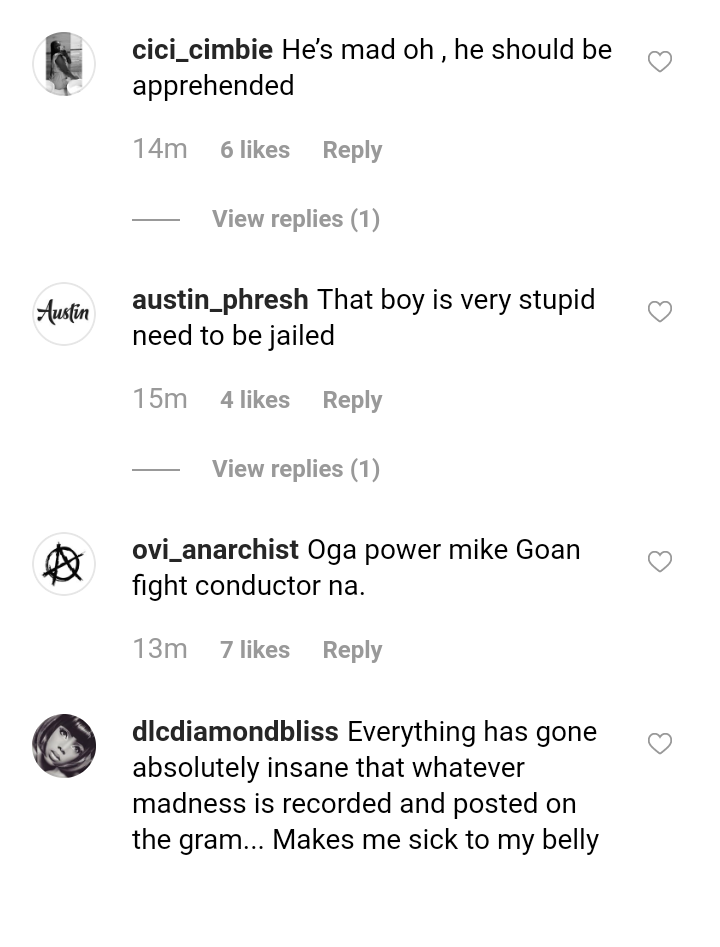This screenshot has width=720, height=947.
Task: Open cici_cimbie's profile picture
Action: 64,64
